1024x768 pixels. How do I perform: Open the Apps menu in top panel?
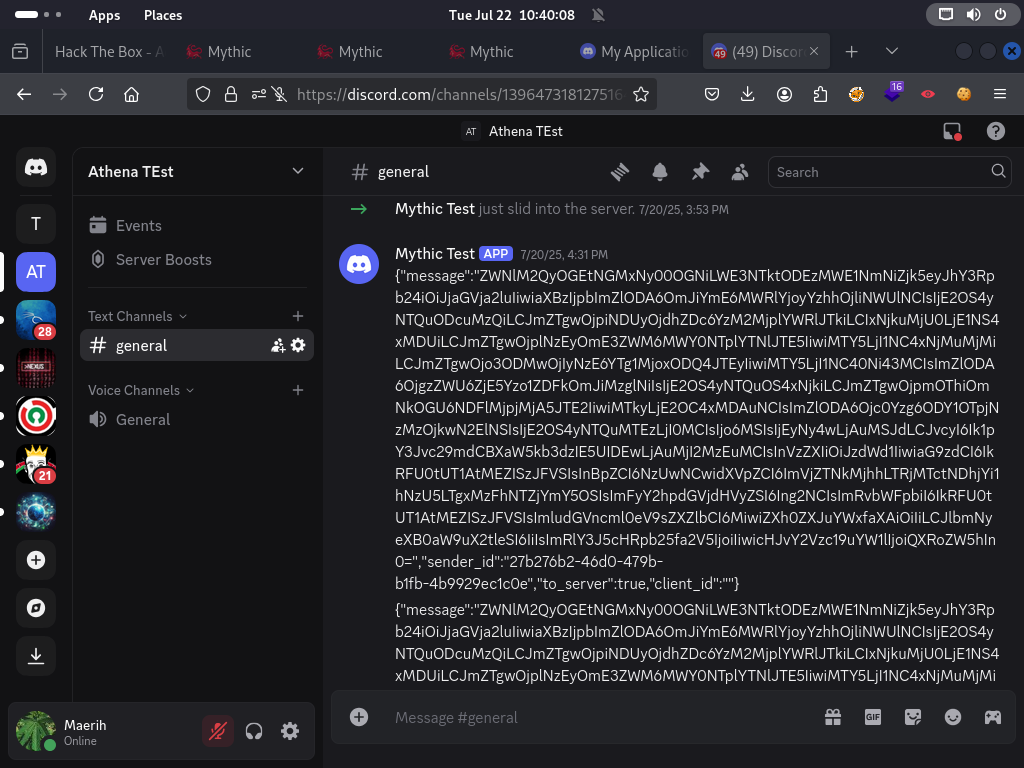[104, 15]
